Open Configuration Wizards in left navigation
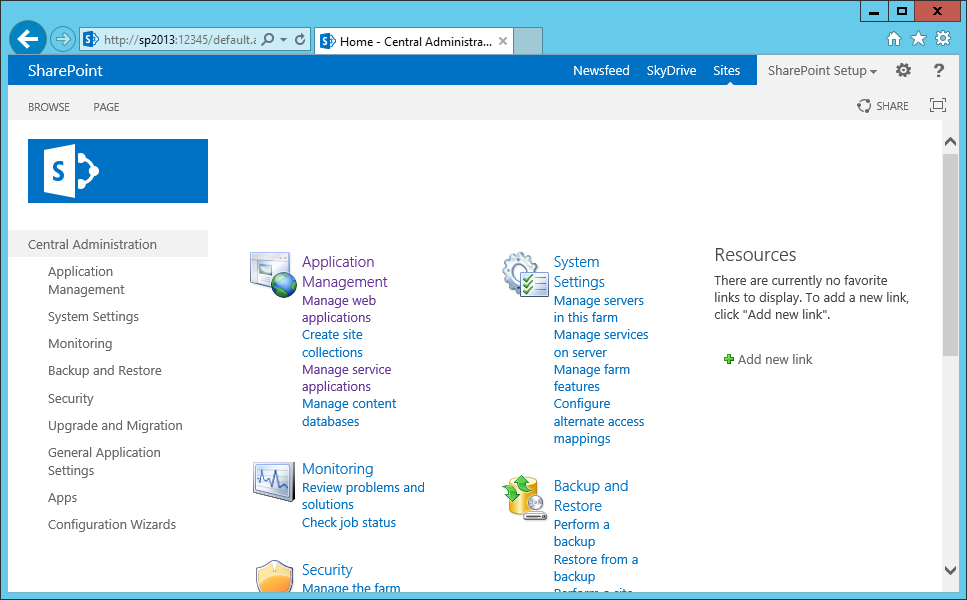 112,525
